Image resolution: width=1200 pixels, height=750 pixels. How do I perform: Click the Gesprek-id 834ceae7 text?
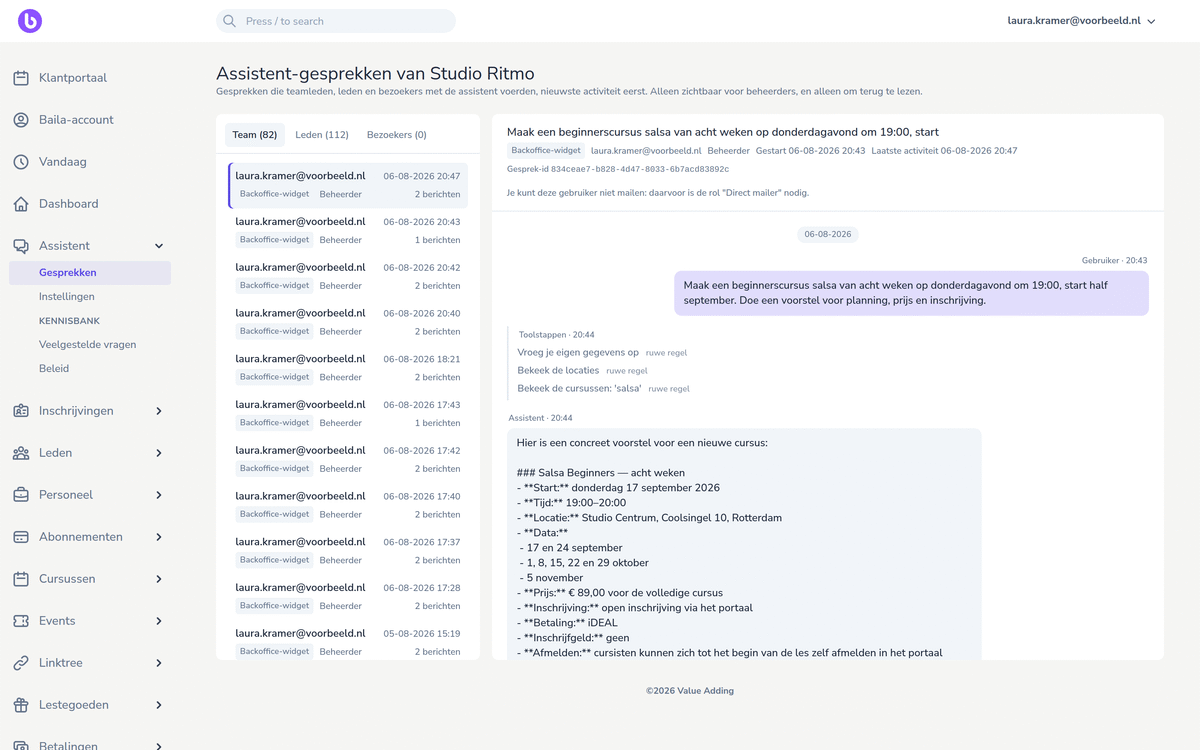[x=618, y=169]
